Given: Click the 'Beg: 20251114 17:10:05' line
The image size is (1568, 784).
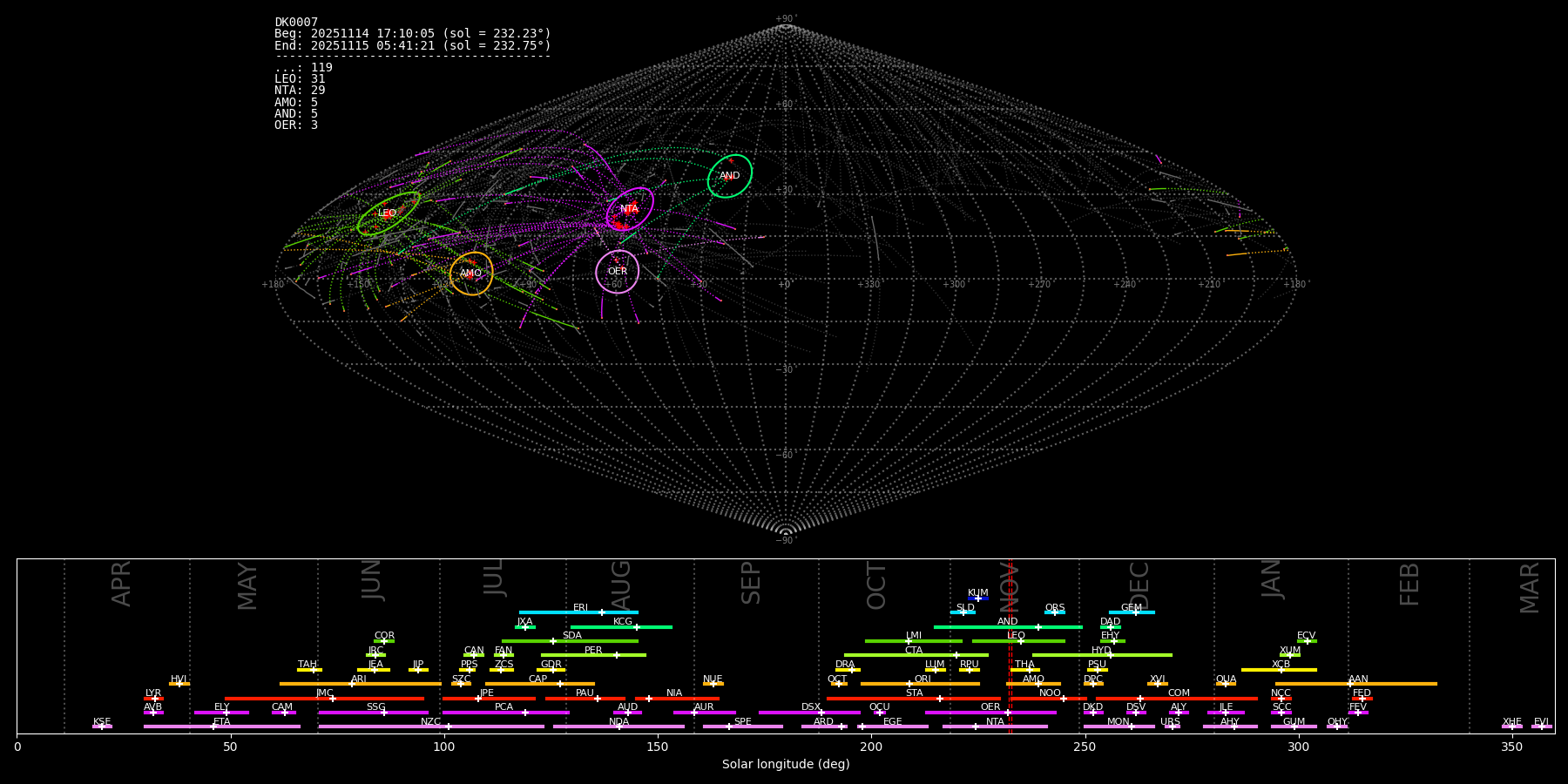Looking at the screenshot, I should [x=413, y=34].
